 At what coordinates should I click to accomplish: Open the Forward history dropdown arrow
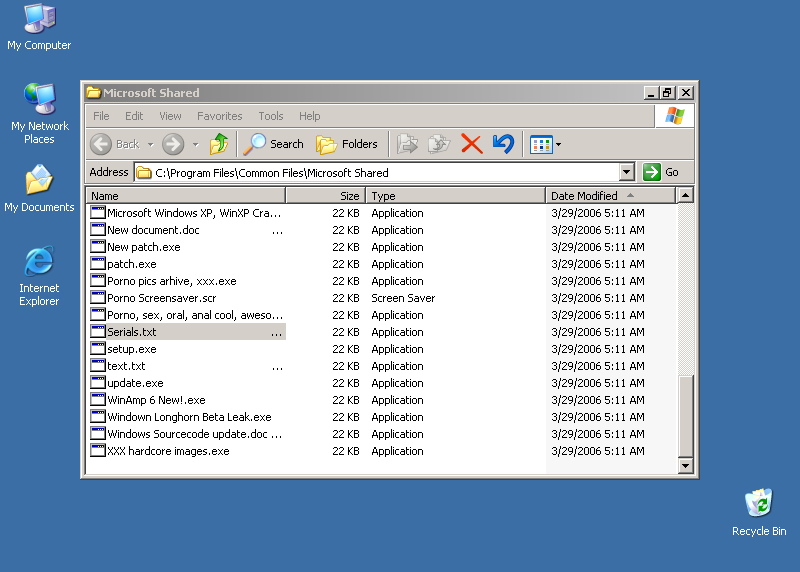[195, 145]
